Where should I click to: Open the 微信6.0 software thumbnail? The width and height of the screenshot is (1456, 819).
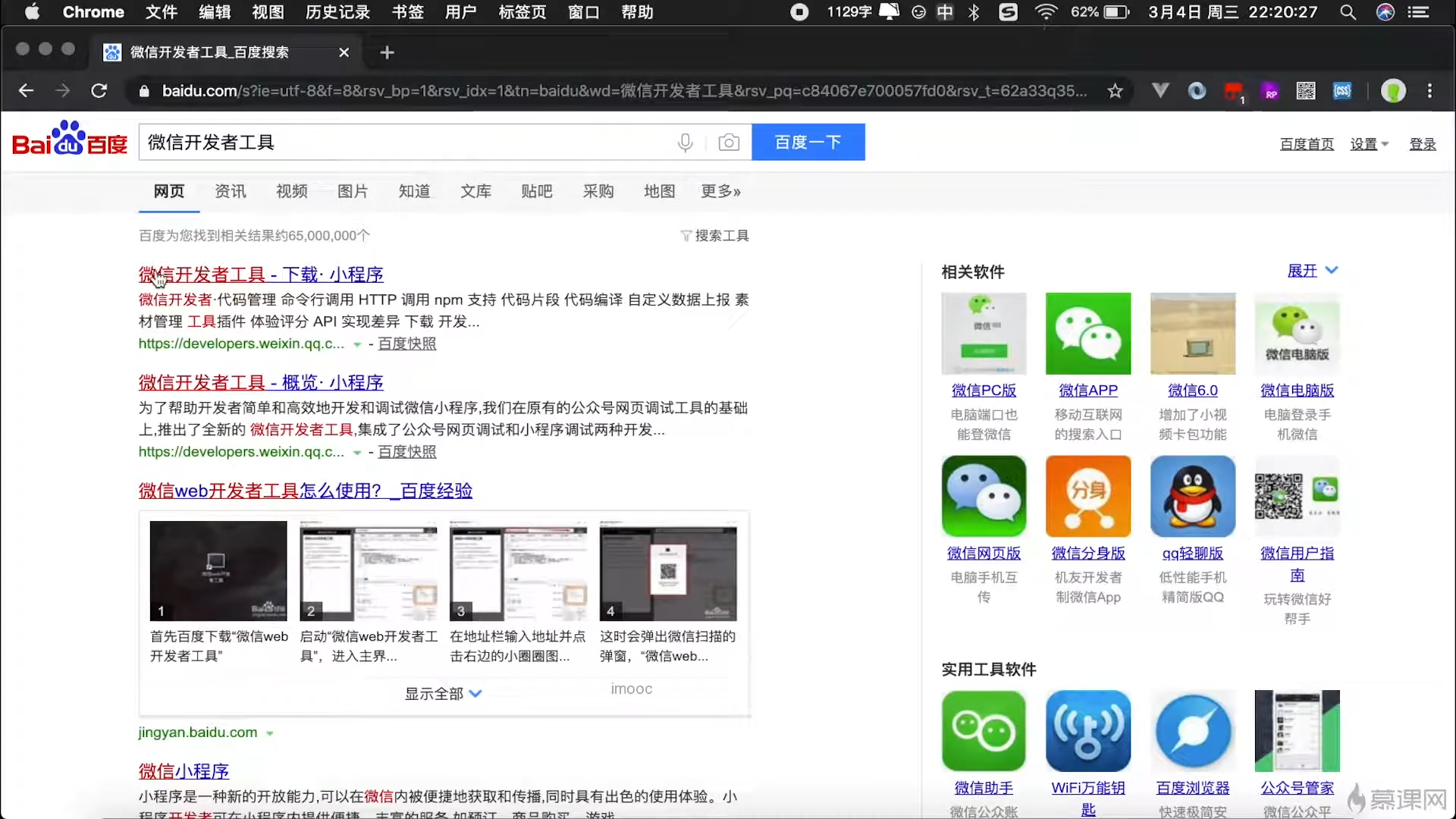1193,334
